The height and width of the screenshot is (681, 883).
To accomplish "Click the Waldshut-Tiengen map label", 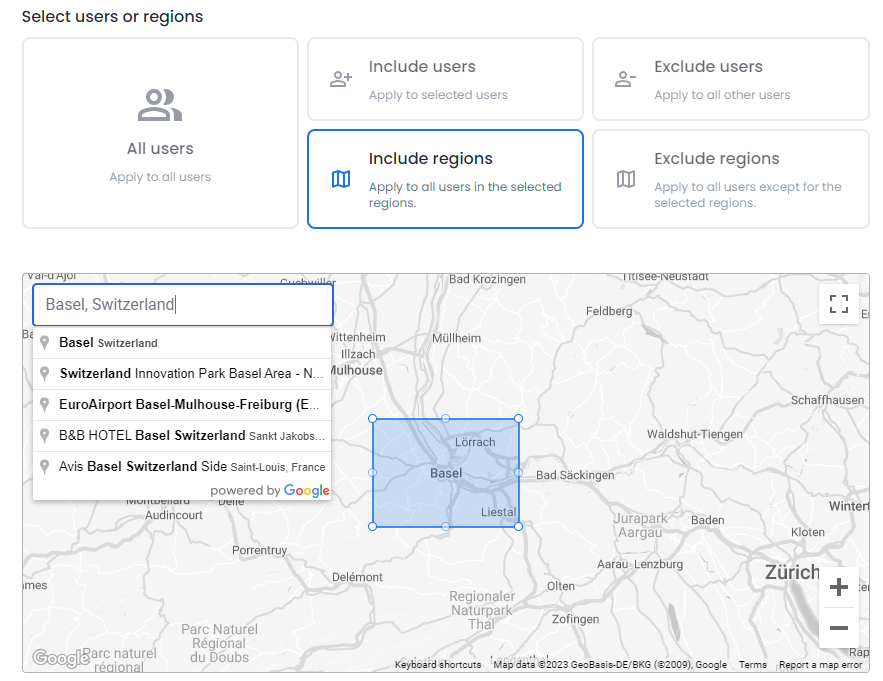I will pyautogui.click(x=694, y=434).
